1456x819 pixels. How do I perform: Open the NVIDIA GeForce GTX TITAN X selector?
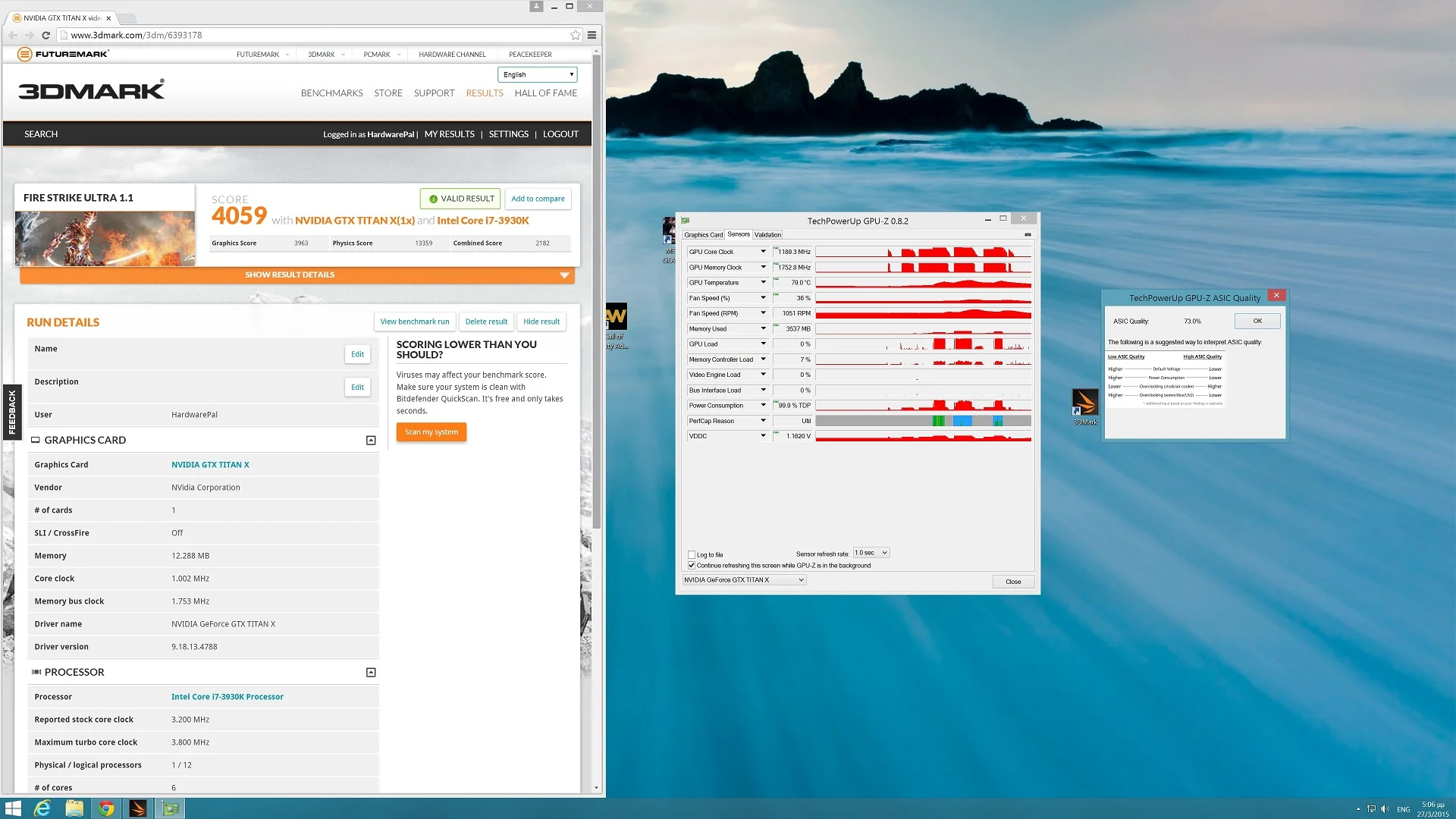pyautogui.click(x=744, y=580)
